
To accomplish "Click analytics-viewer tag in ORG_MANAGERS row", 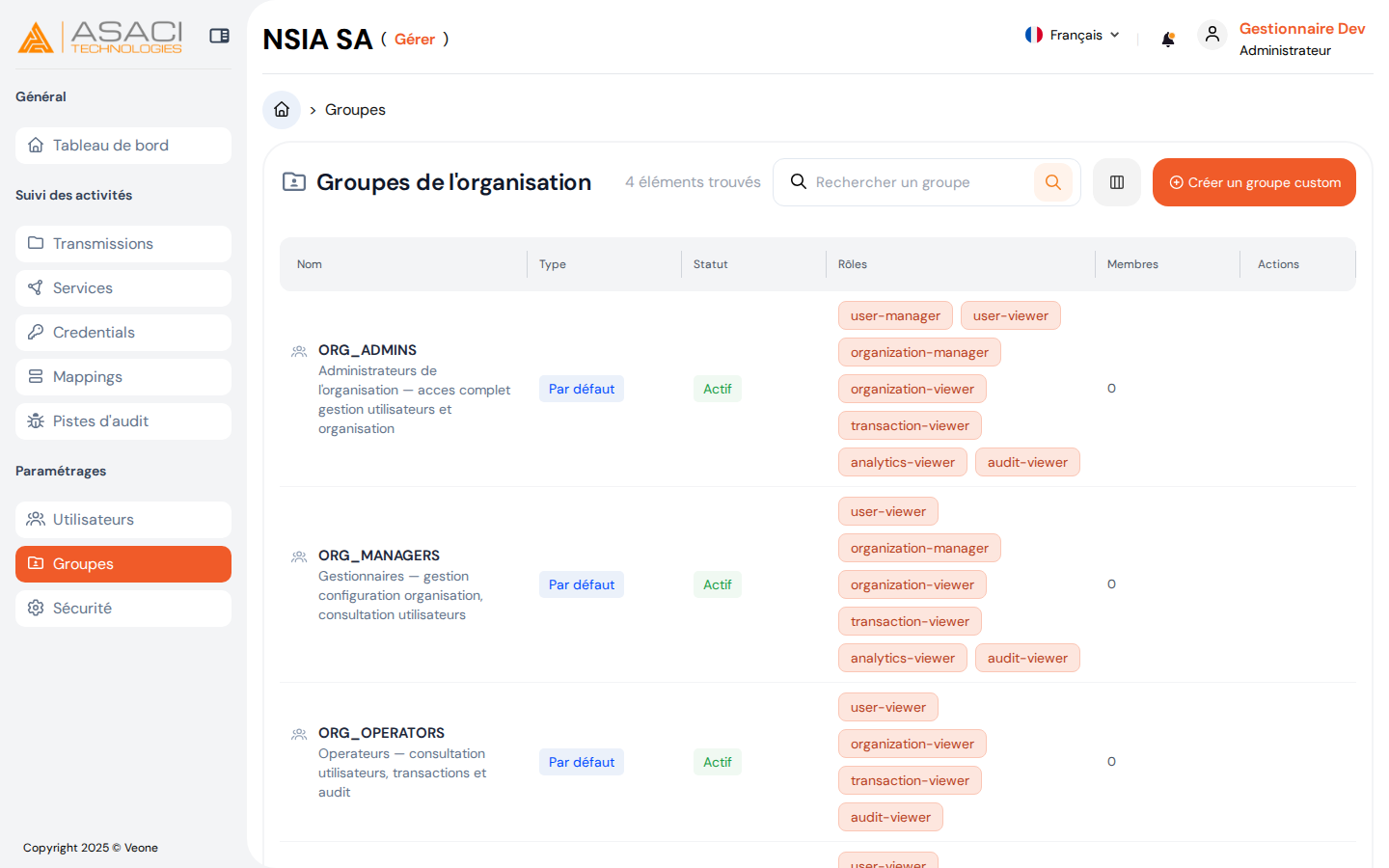I will click(903, 658).
